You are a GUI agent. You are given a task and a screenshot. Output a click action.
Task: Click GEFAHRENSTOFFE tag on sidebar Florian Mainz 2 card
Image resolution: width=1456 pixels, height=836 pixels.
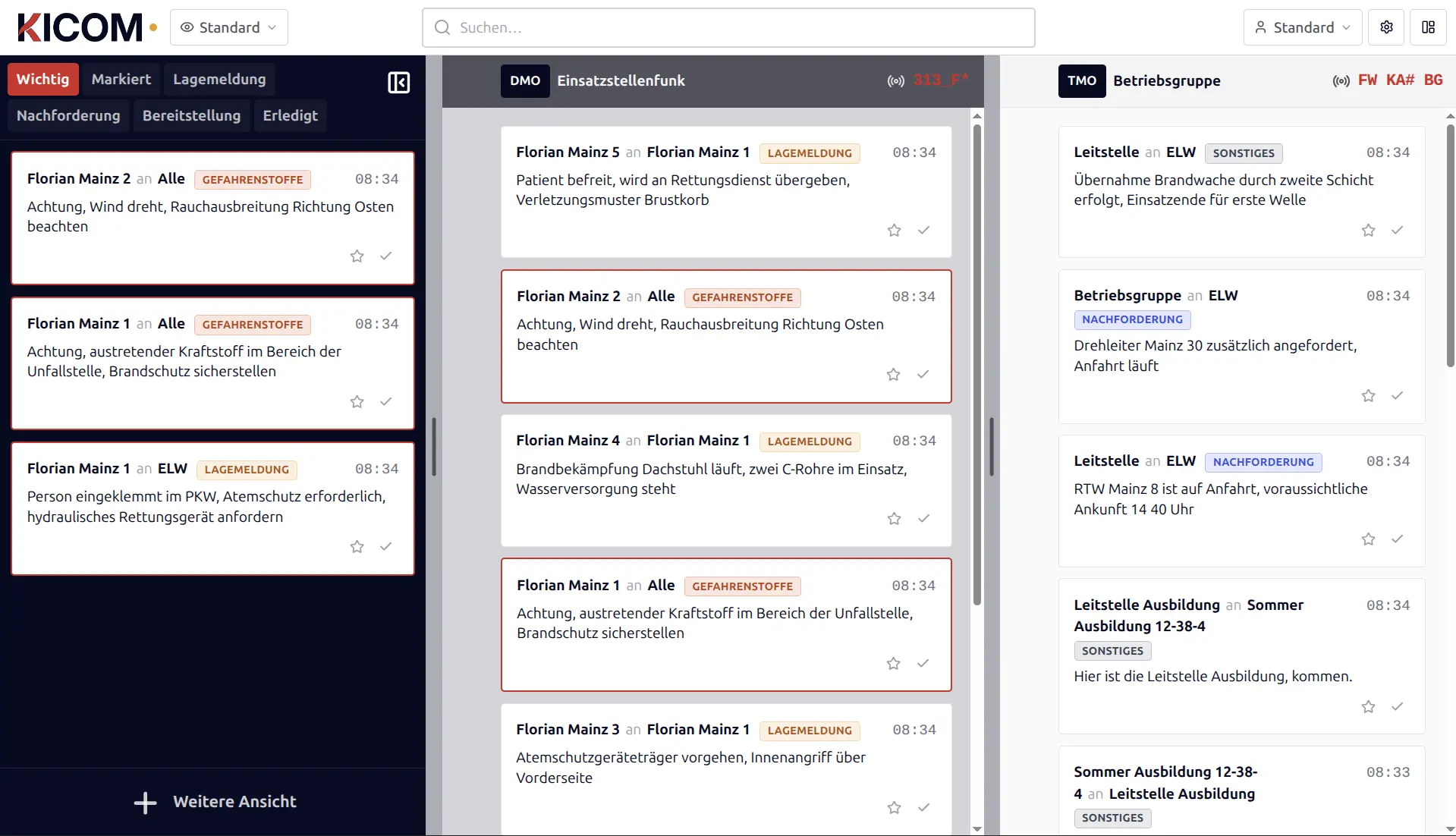pos(253,180)
